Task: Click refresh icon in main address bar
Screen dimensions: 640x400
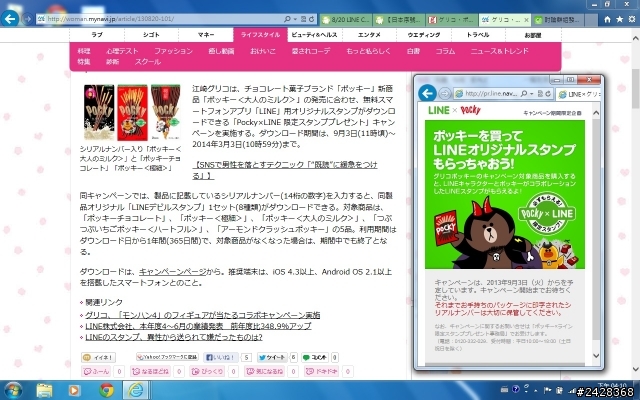Action: (311, 19)
